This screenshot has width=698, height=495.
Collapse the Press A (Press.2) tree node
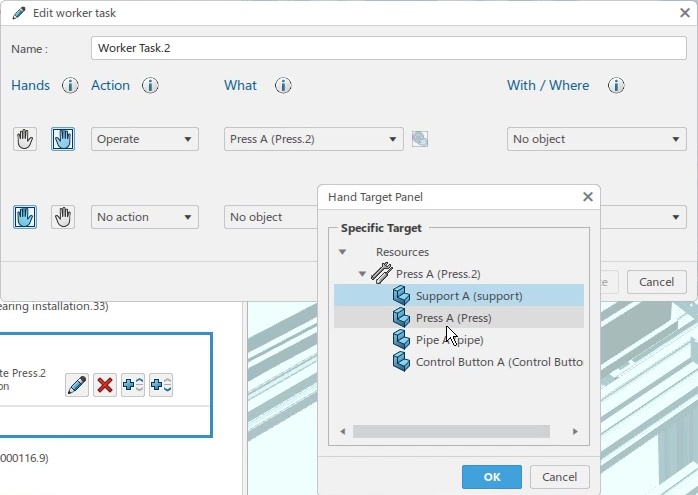[362, 274]
